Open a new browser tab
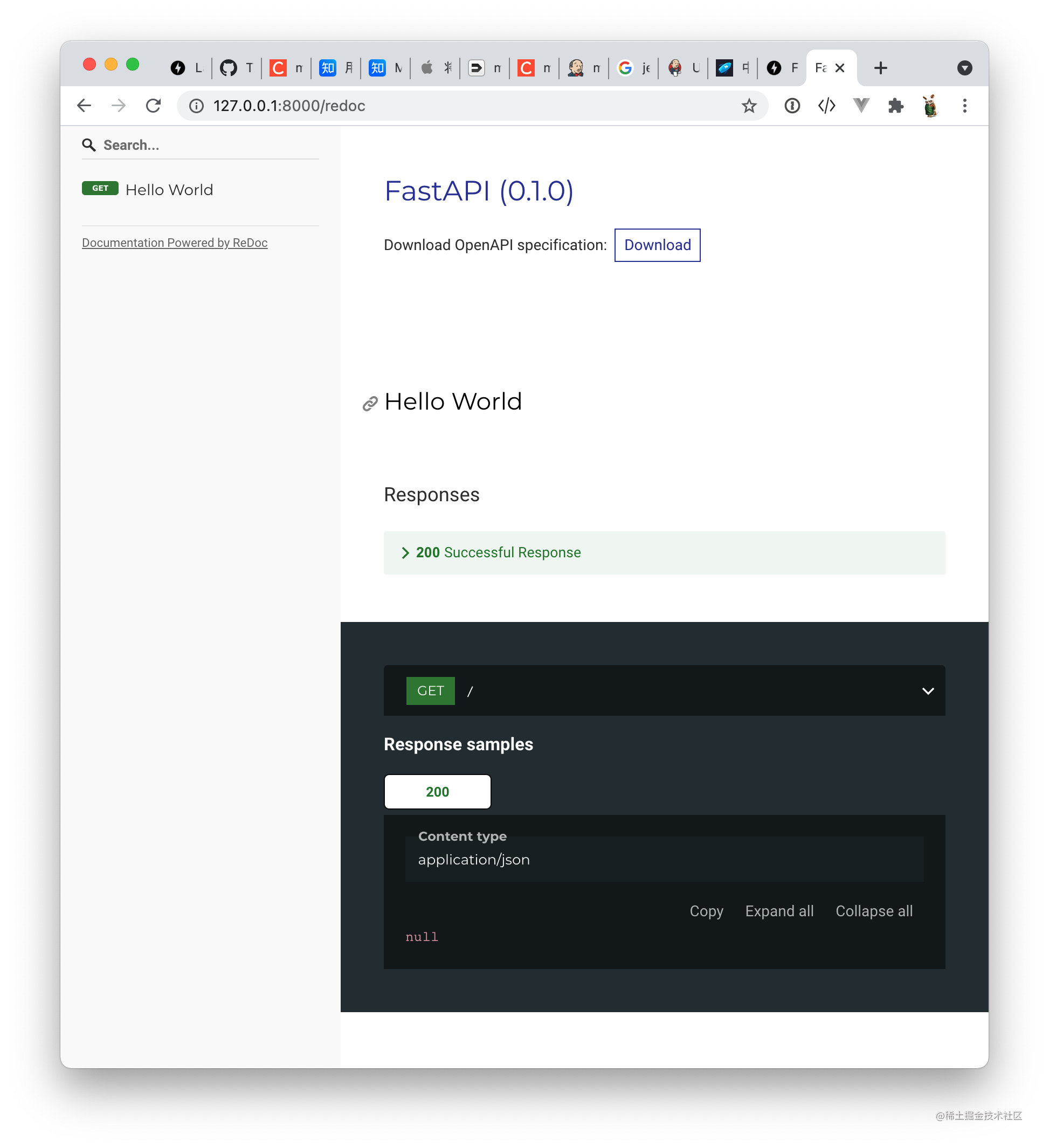 click(x=880, y=68)
